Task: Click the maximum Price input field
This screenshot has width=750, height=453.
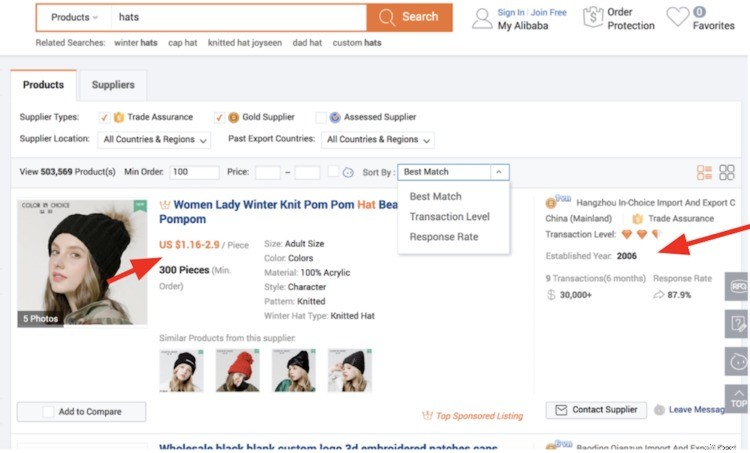Action: [307, 172]
